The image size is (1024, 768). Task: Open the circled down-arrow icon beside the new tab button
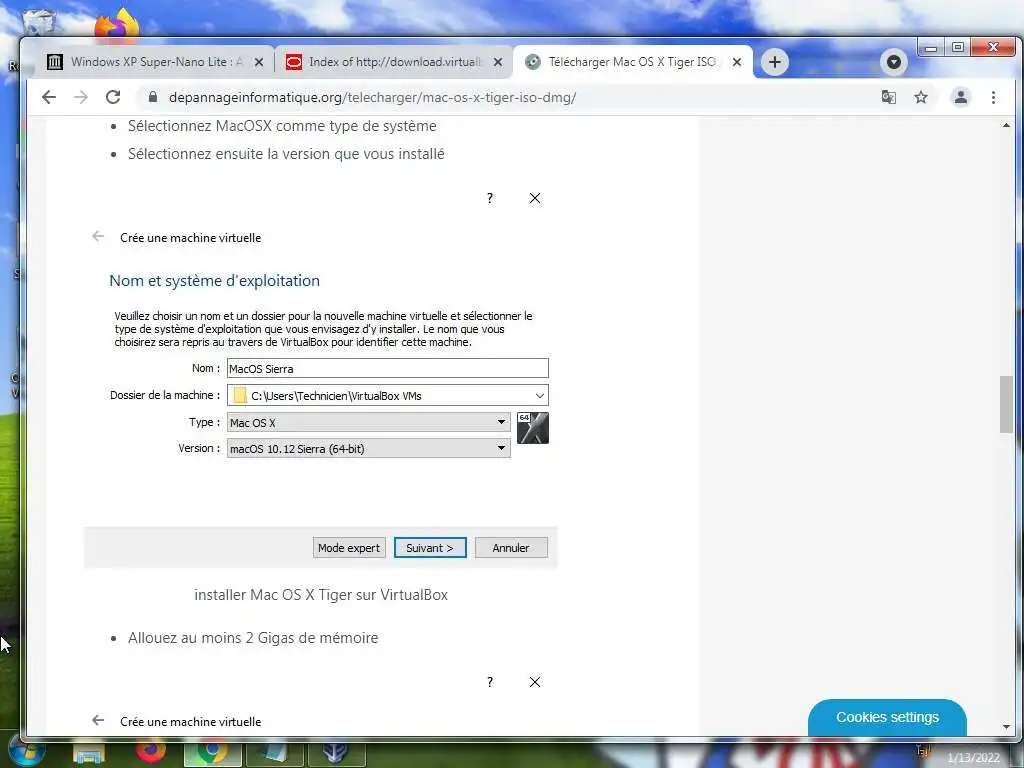pyautogui.click(x=894, y=62)
